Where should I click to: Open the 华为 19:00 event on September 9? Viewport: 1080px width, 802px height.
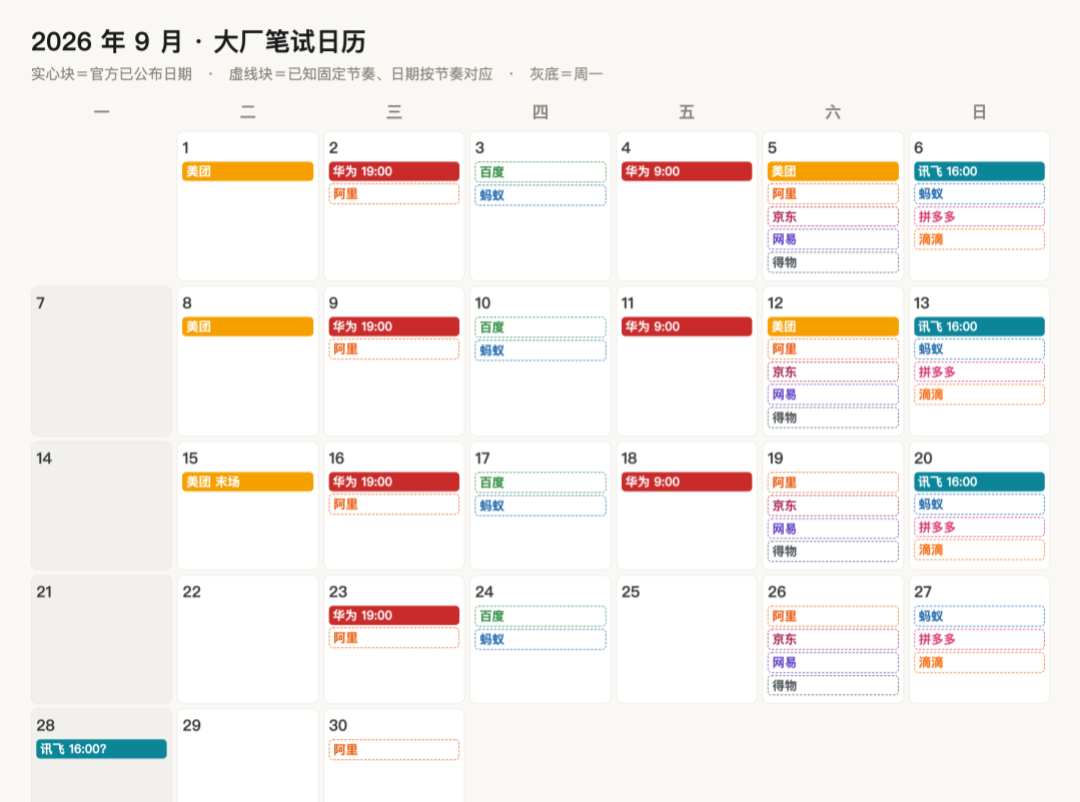pyautogui.click(x=394, y=326)
